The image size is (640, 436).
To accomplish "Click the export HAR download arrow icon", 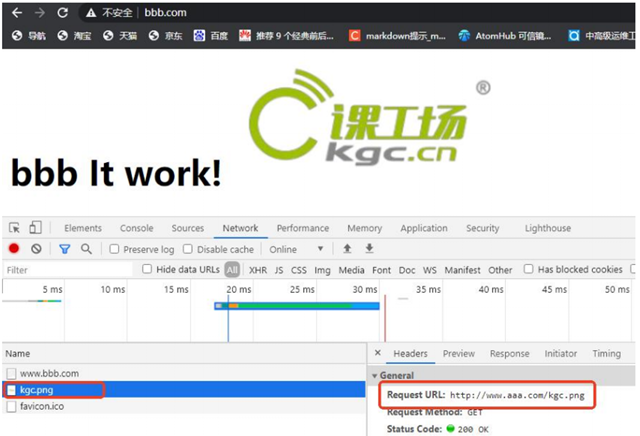I will click(369, 248).
